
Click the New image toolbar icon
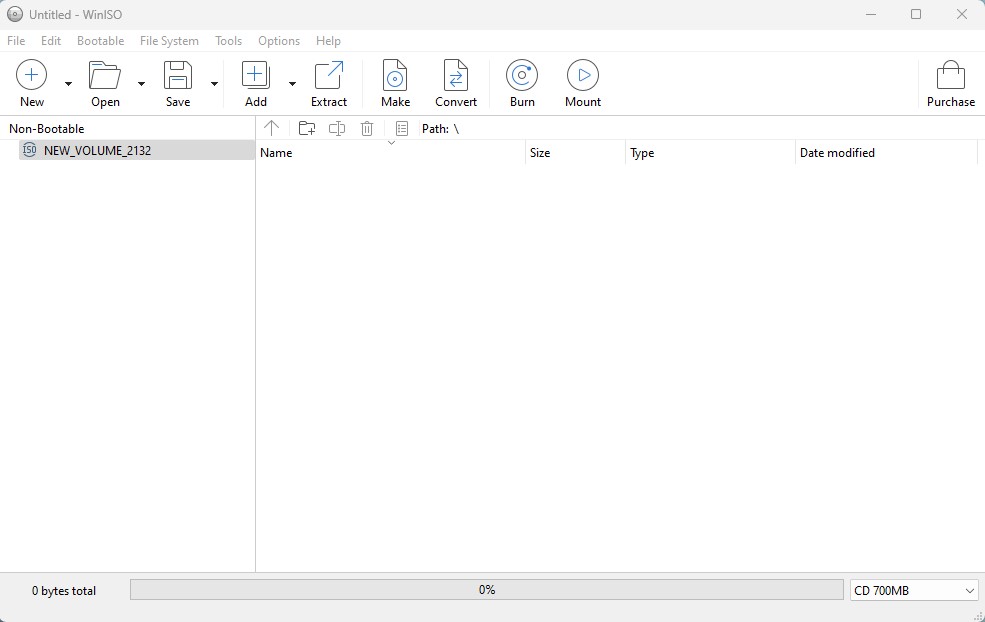click(31, 75)
